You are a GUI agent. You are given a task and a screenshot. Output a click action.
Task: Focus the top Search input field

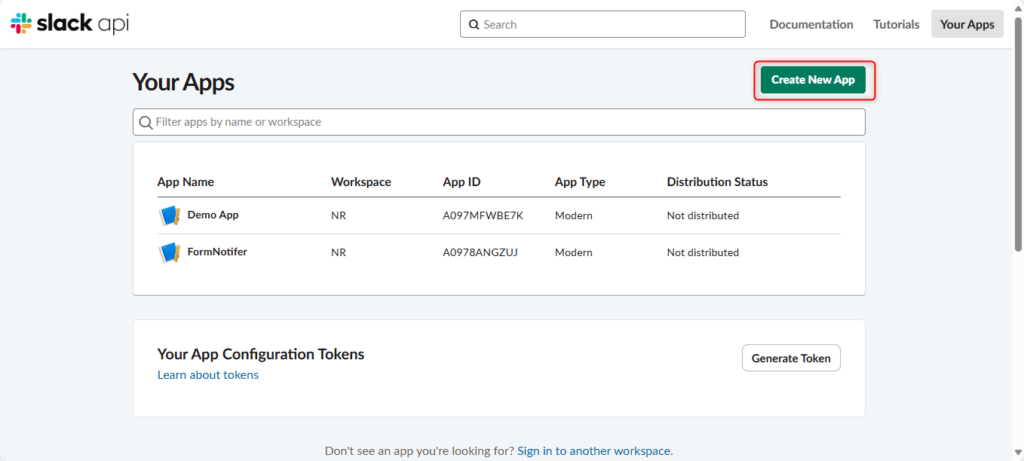602,24
